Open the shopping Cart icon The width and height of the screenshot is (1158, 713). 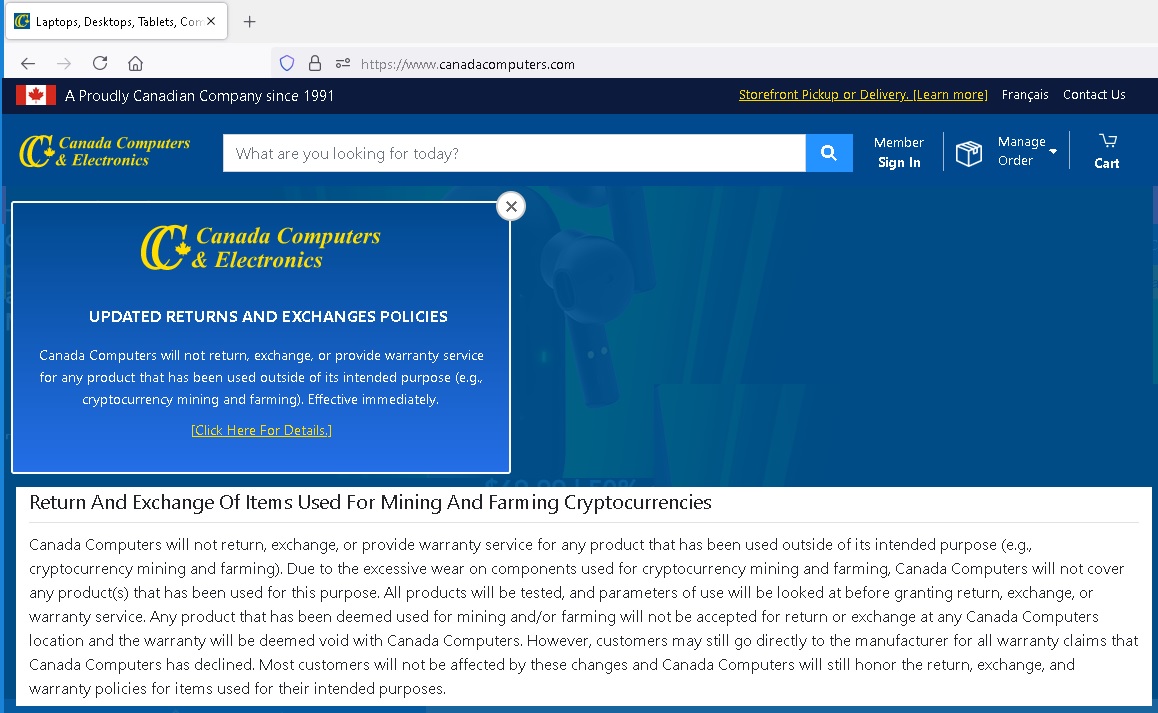[x=1106, y=151]
